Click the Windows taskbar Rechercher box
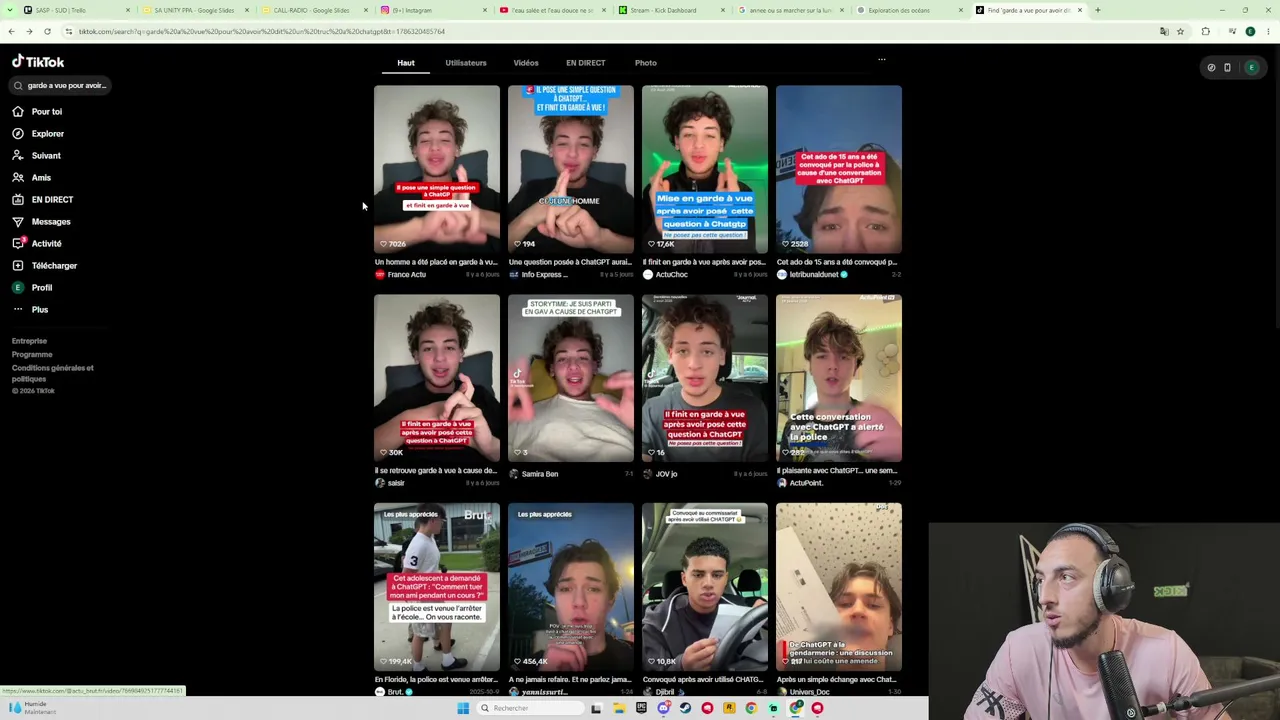Viewport: 1280px width, 720px height. pos(528,708)
